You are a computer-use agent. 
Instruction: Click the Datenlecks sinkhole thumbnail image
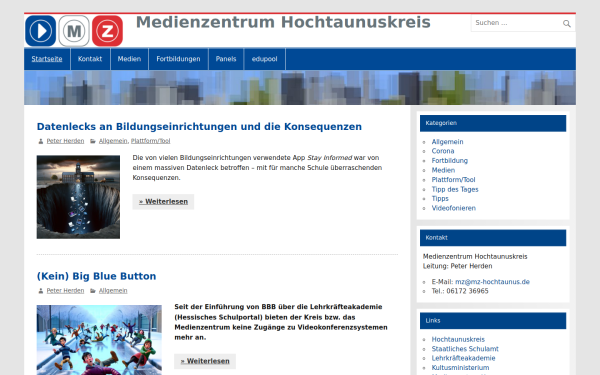78,197
